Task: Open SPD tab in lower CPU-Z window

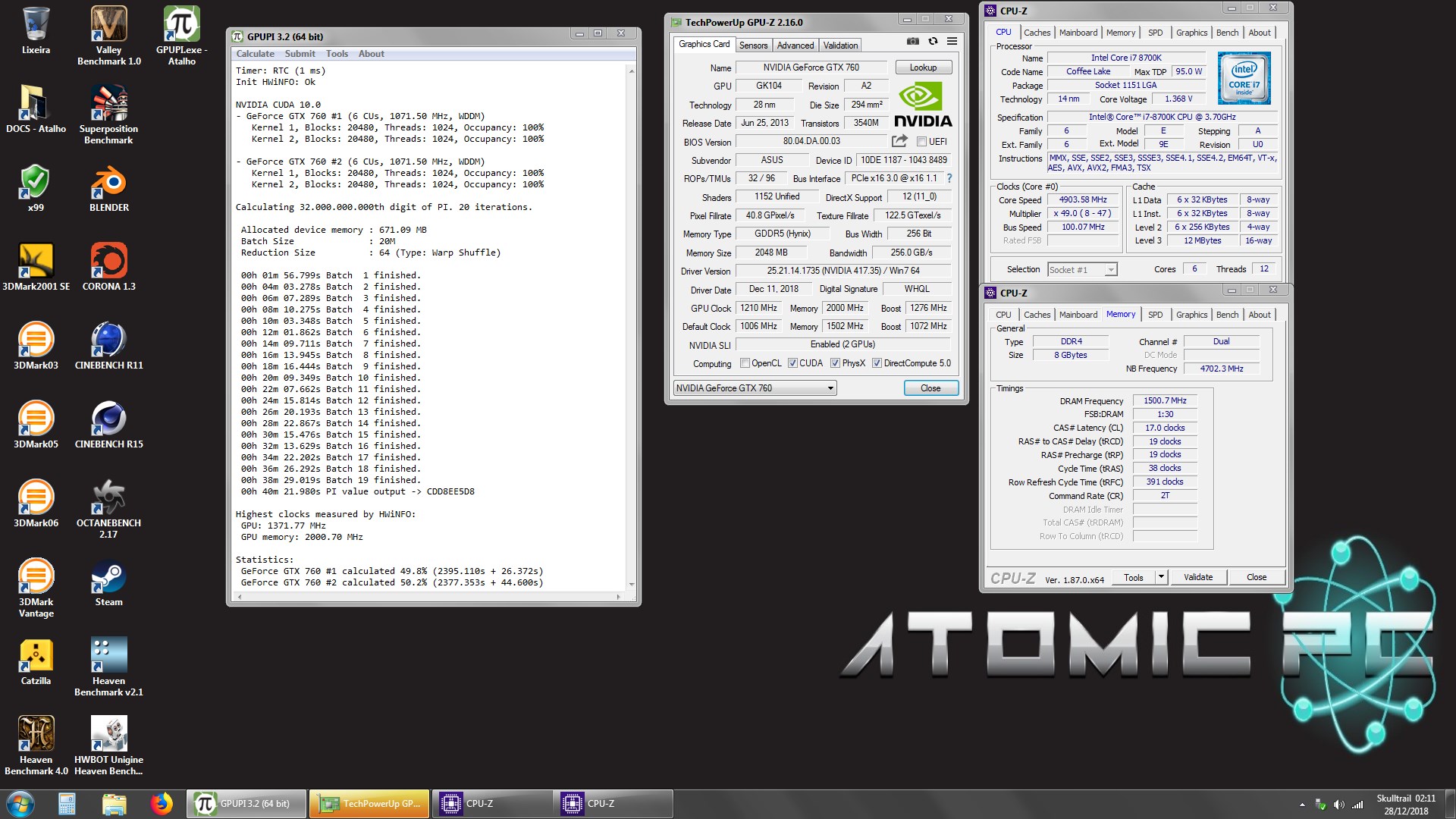Action: click(x=1155, y=315)
